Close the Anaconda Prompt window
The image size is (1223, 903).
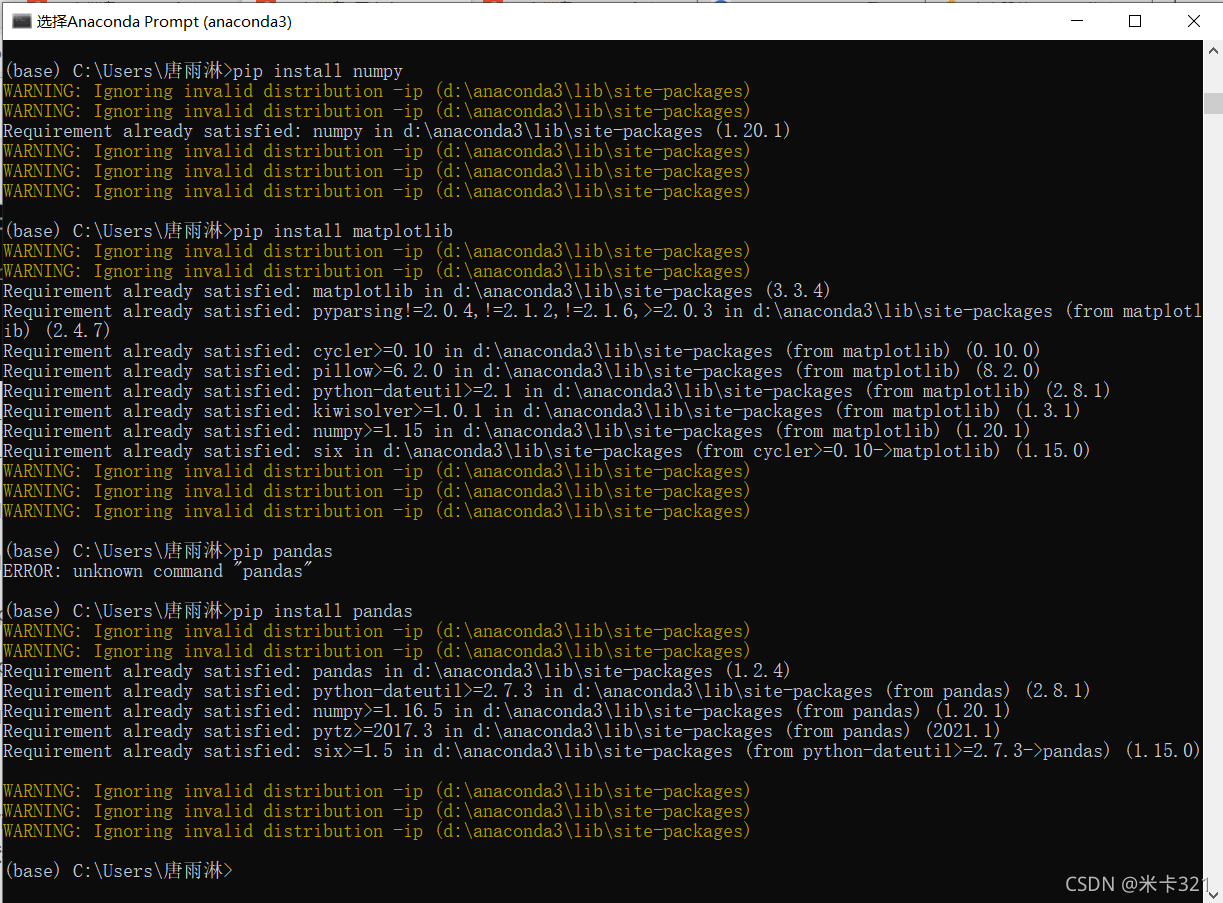(x=1194, y=20)
